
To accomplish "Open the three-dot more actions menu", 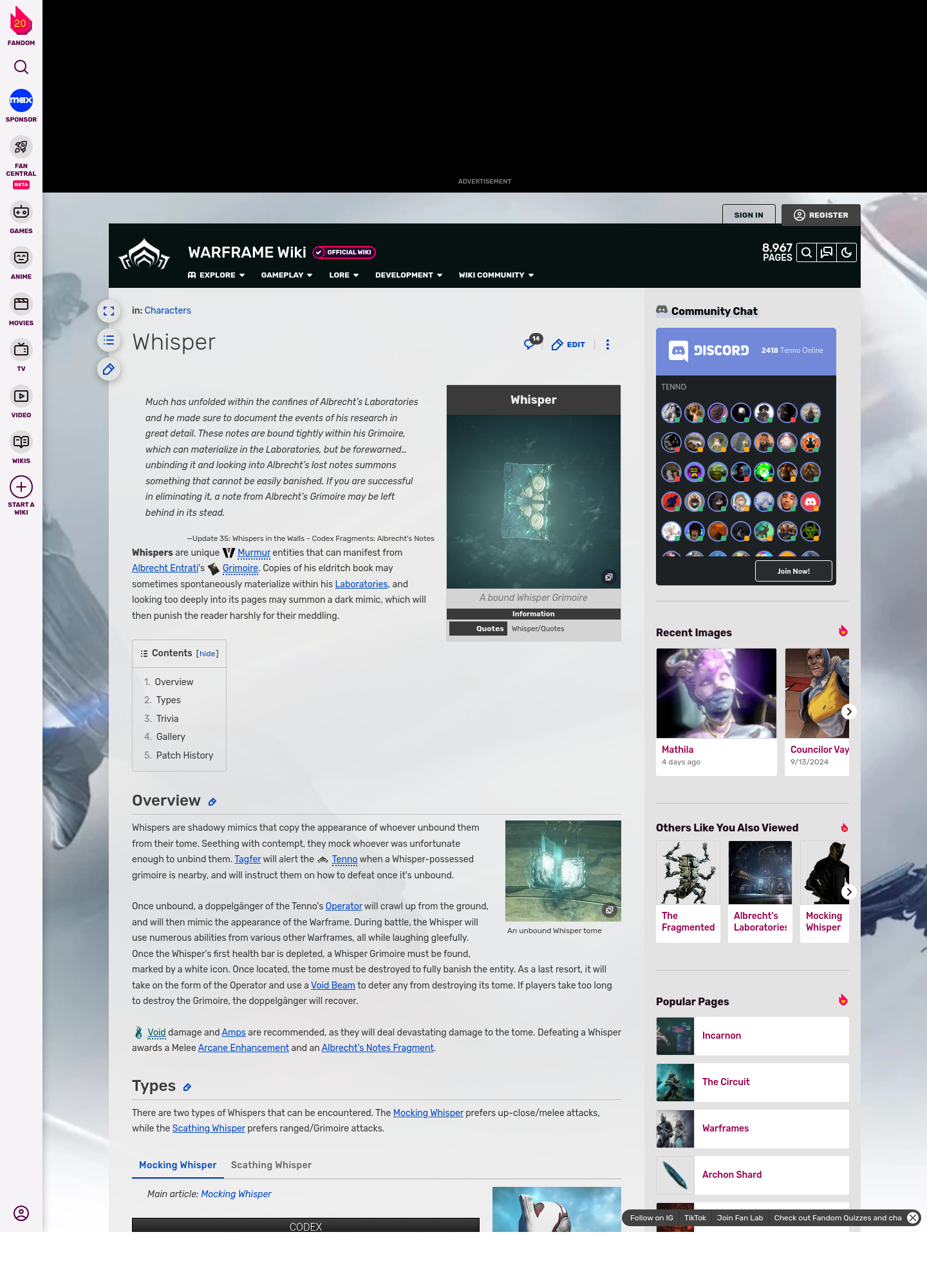I will [x=607, y=345].
